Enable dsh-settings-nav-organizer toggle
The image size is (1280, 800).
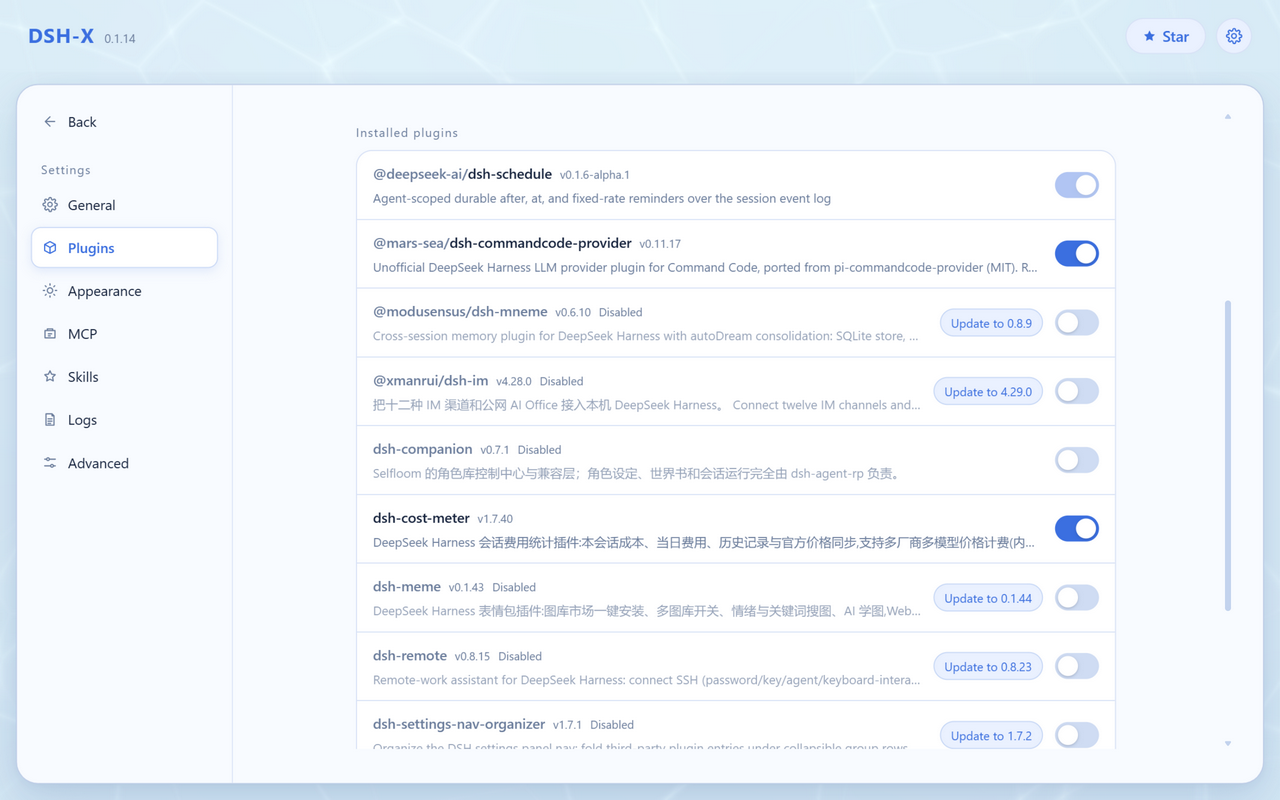1077,735
